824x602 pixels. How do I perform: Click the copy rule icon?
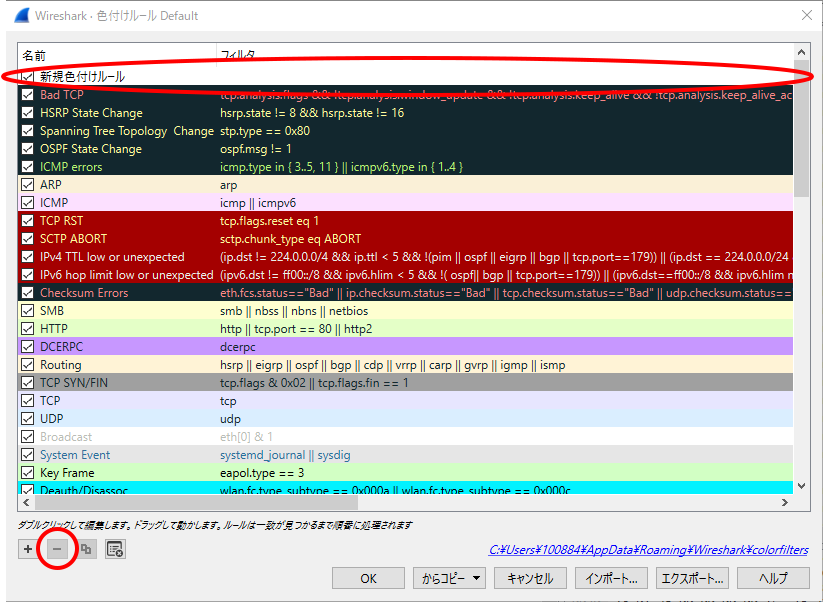(86, 549)
